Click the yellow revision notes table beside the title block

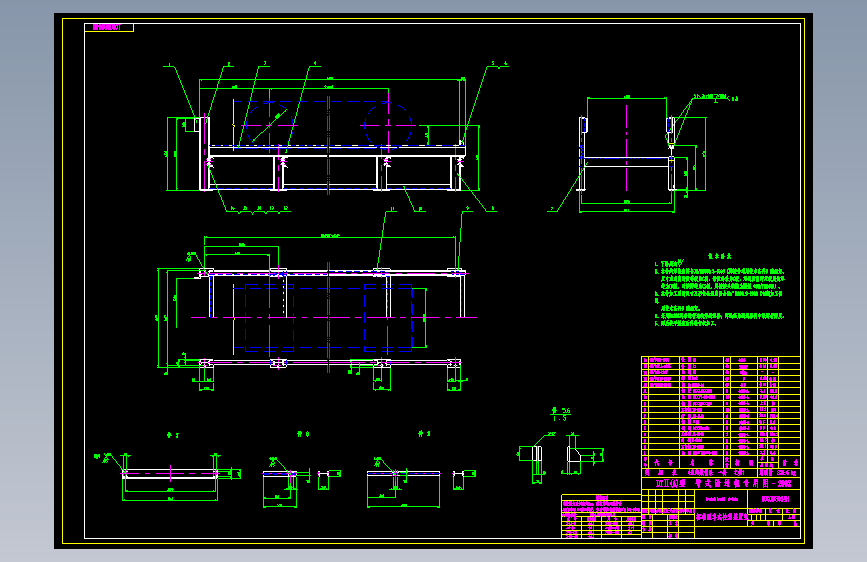[x=601, y=516]
